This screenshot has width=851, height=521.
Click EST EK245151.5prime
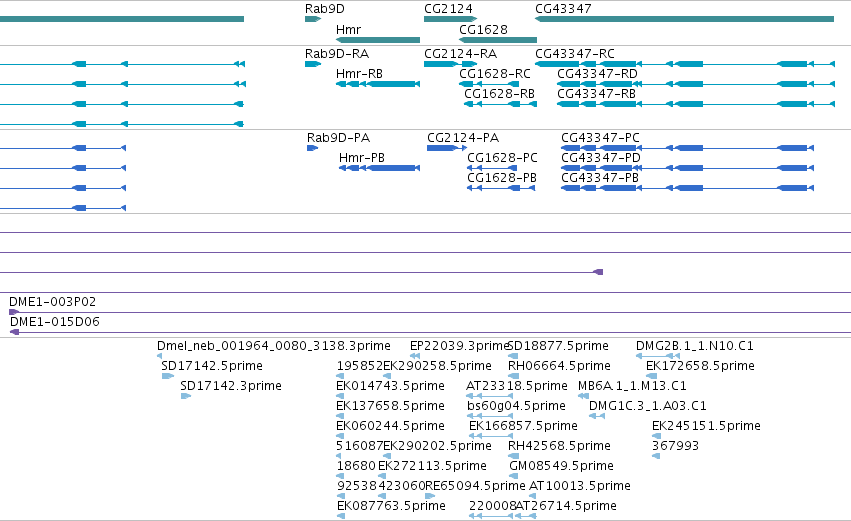706,427
